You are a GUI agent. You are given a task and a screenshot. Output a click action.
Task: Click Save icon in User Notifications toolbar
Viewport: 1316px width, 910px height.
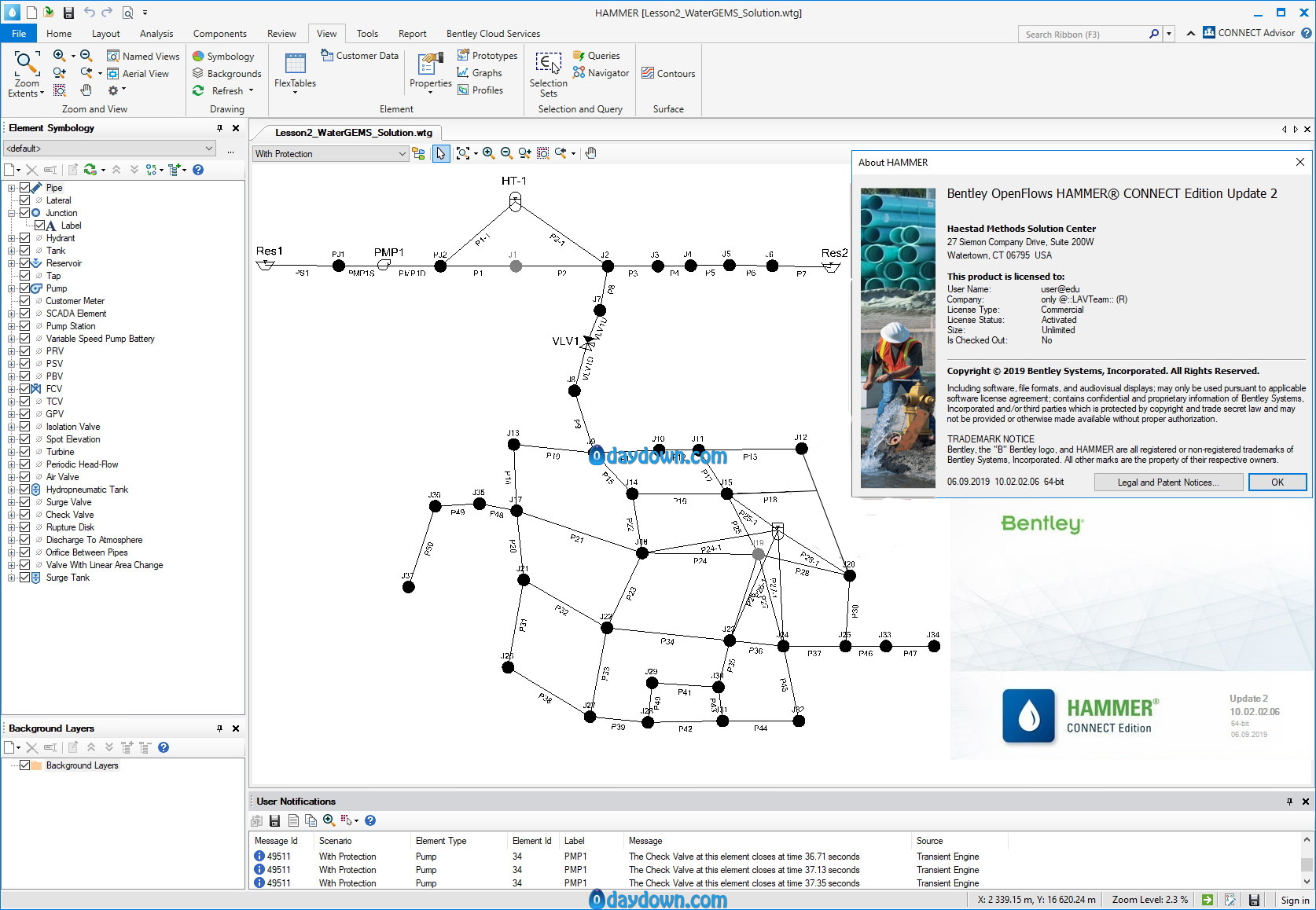coord(274,820)
